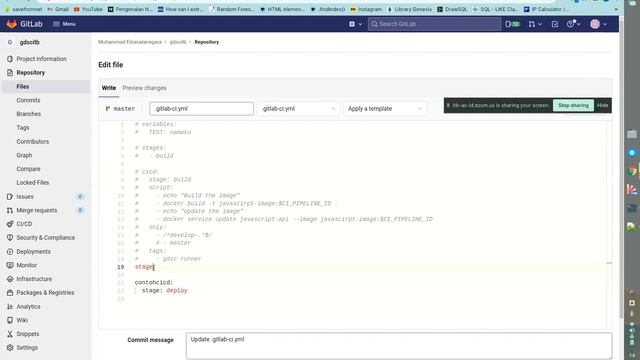Open Monitor in the sidebar
The height and width of the screenshot is (360, 640).
[x=27, y=265]
